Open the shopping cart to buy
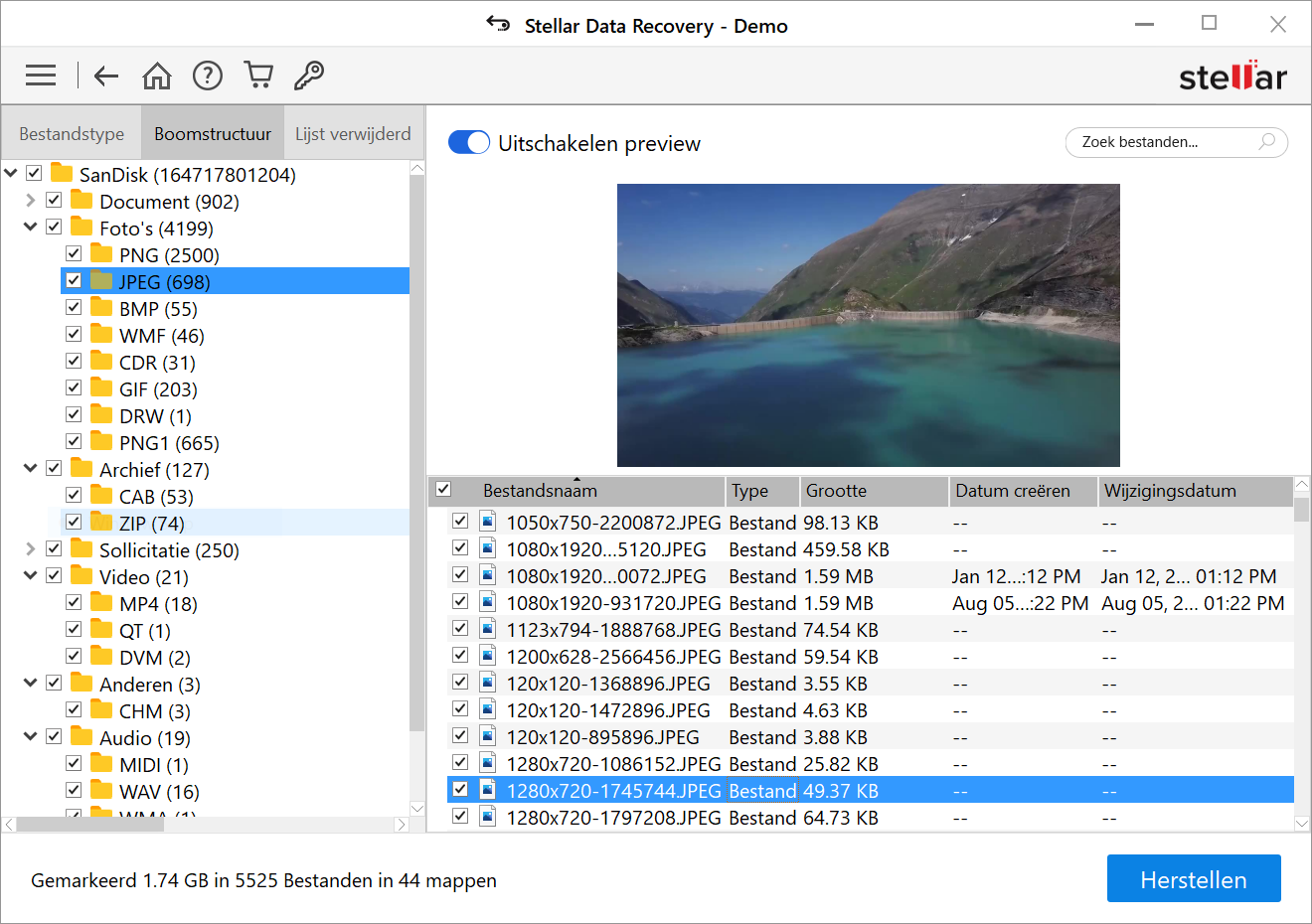Viewport: 1312px width, 924px height. [x=258, y=76]
